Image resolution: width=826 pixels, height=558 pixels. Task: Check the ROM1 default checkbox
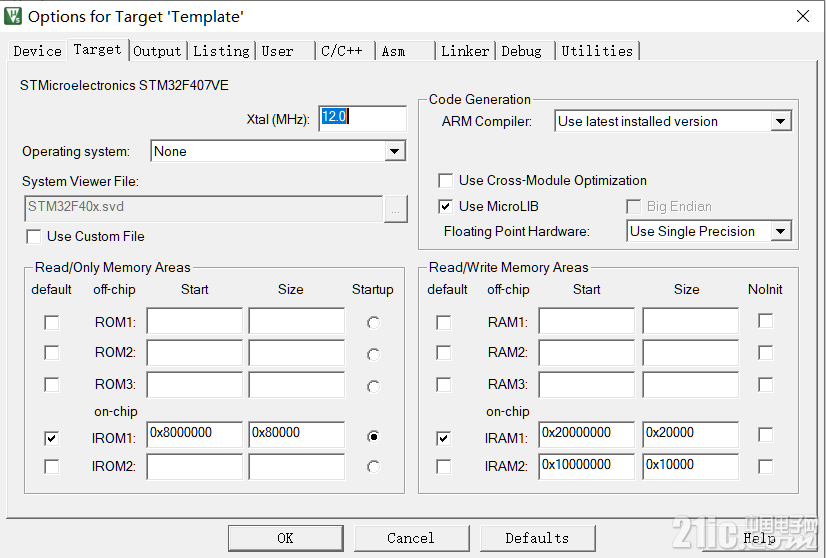click(52, 322)
